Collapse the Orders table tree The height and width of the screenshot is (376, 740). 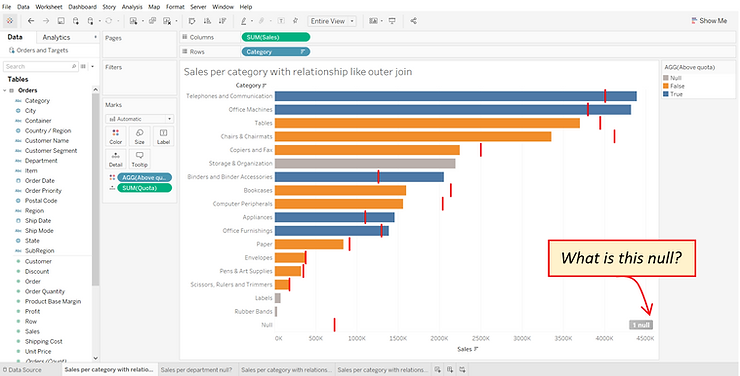5,90
